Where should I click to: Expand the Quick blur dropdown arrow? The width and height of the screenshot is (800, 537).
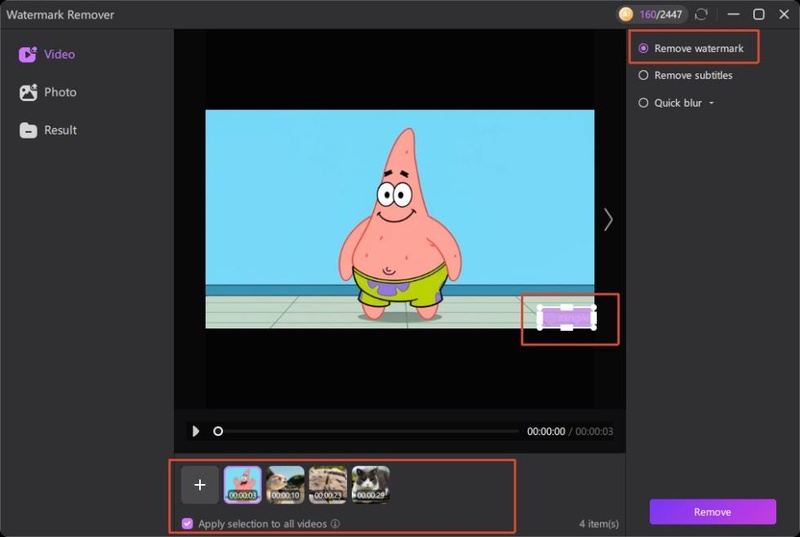711,103
